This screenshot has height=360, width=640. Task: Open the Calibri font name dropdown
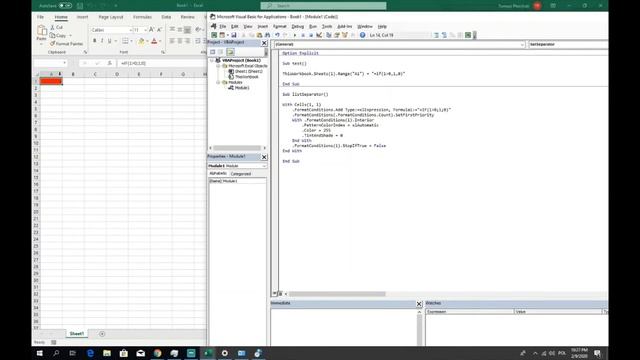tap(131, 30)
